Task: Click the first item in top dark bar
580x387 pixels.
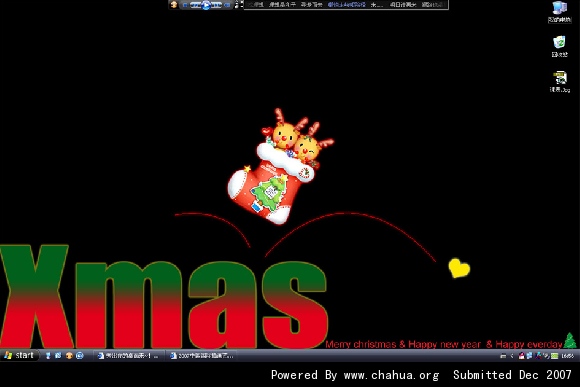Action: point(256,5)
